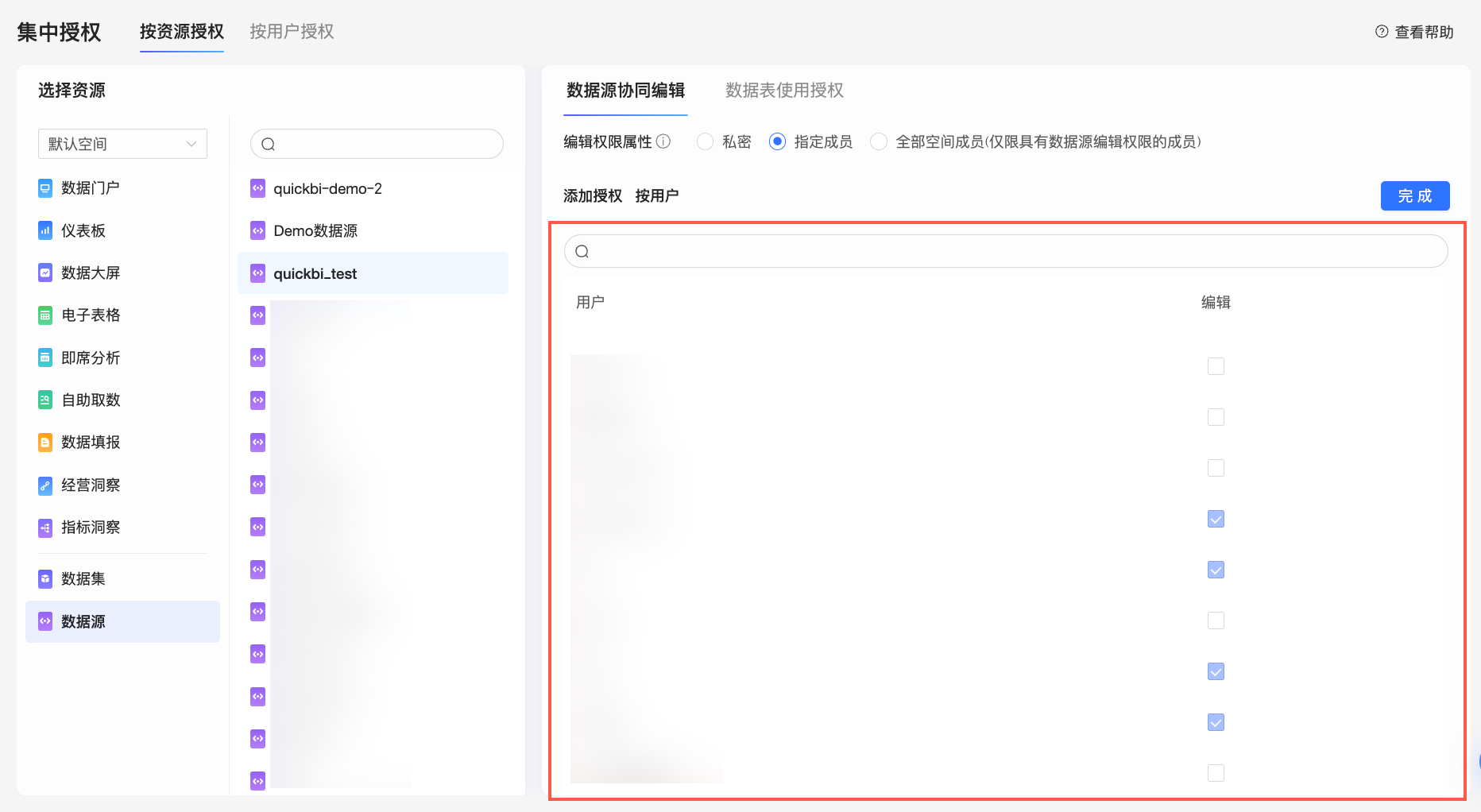The image size is (1481, 812).
Task: Open the 查看帮助 link
Action: coord(1424,32)
